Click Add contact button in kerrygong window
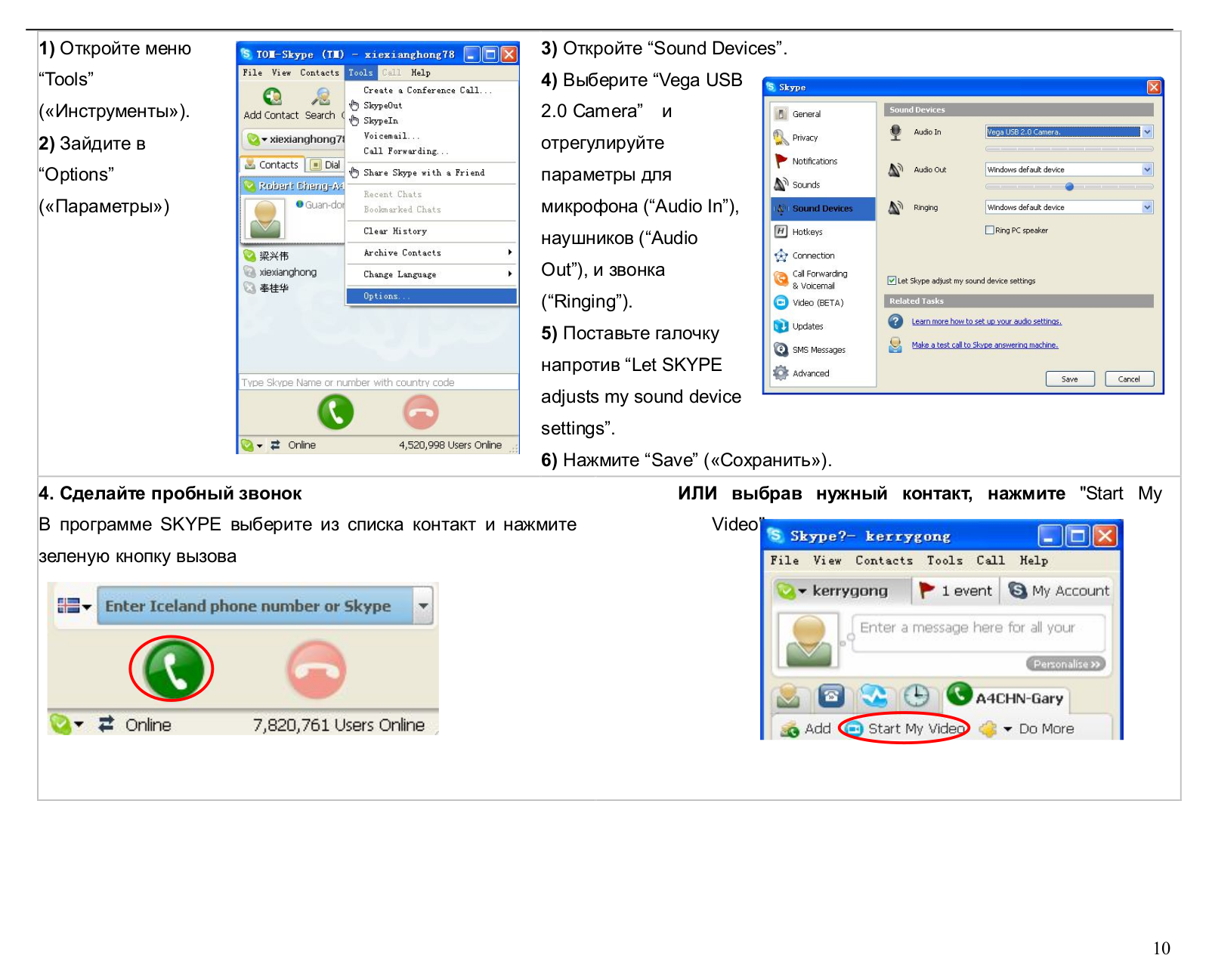The width and height of the screenshot is (1209, 980). 805,729
